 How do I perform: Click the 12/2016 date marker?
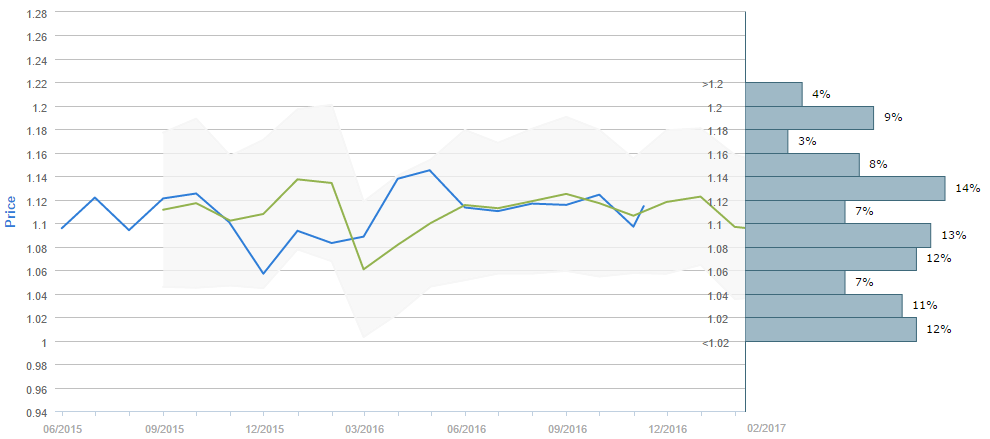667,428
